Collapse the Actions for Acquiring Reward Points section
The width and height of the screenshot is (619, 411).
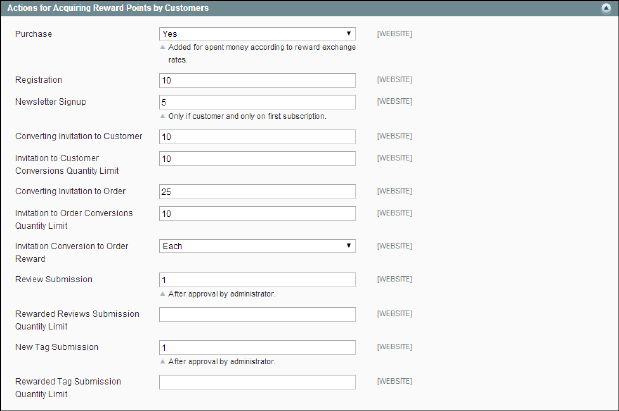pyautogui.click(x=605, y=8)
